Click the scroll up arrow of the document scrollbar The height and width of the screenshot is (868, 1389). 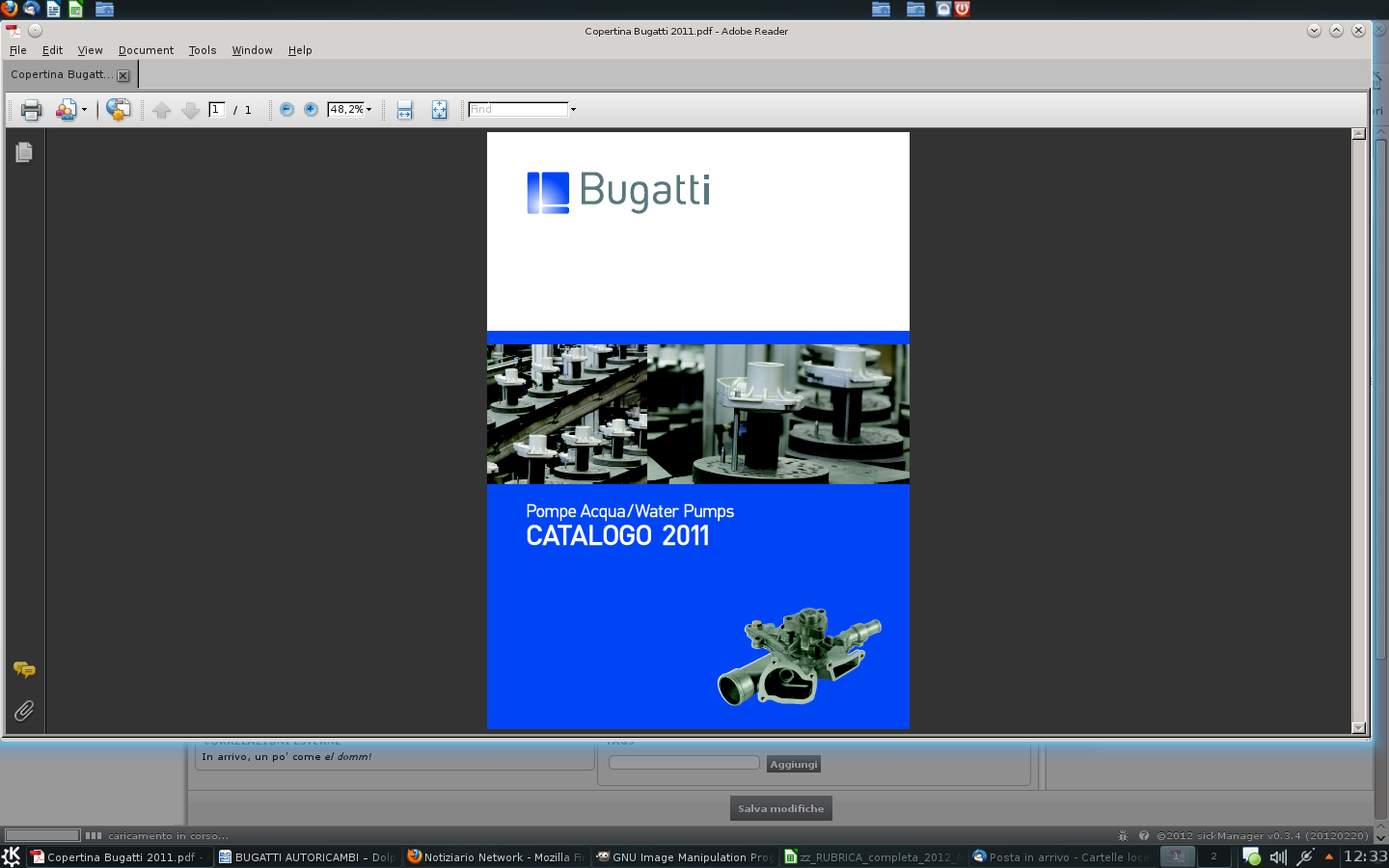pos(1359,134)
